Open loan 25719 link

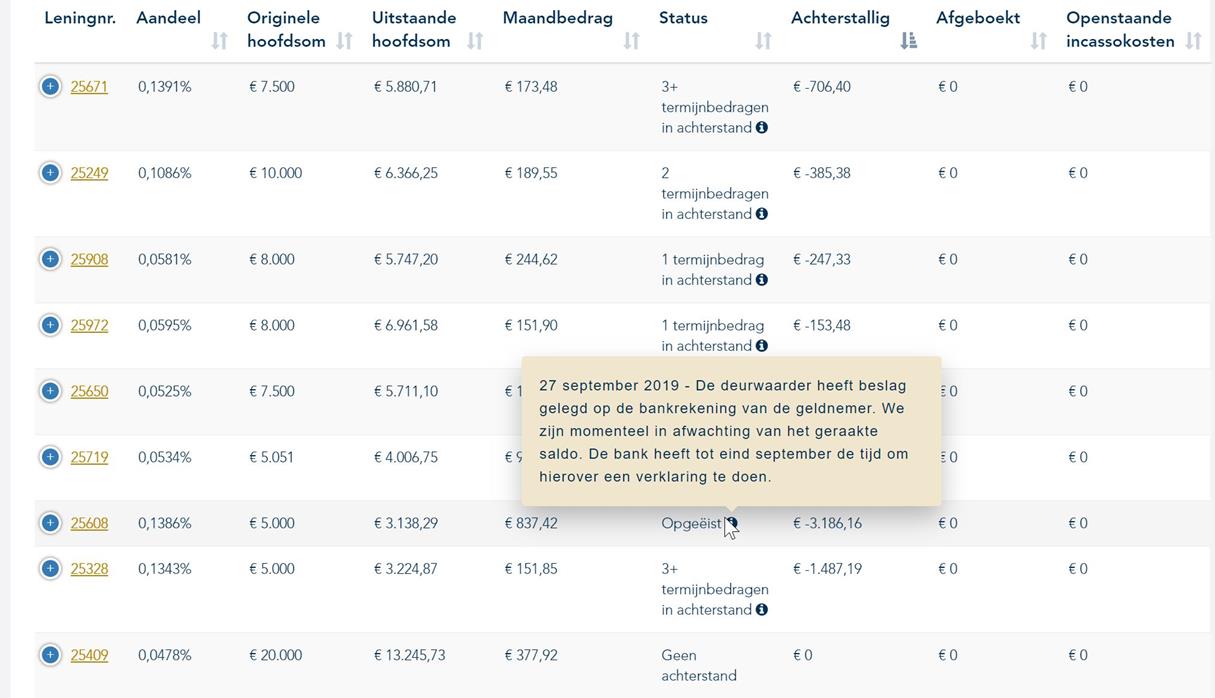[89, 457]
